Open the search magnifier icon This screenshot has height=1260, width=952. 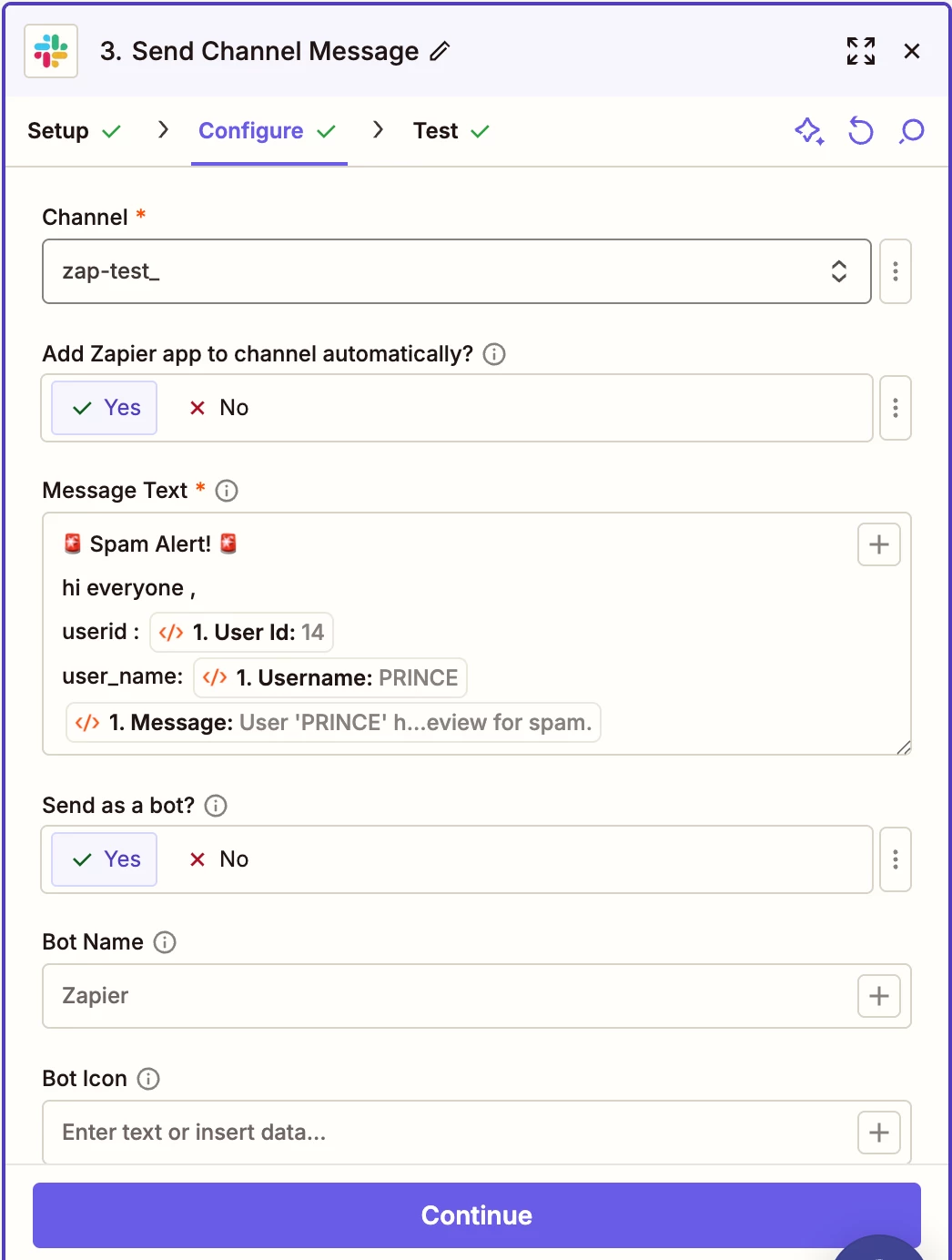911,131
